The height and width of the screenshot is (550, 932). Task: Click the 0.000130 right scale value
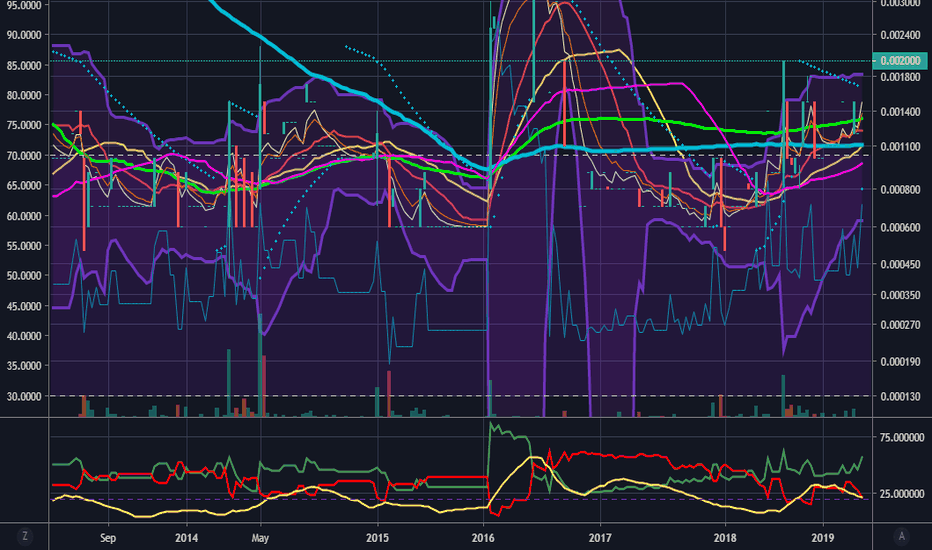pyautogui.click(x=900, y=397)
